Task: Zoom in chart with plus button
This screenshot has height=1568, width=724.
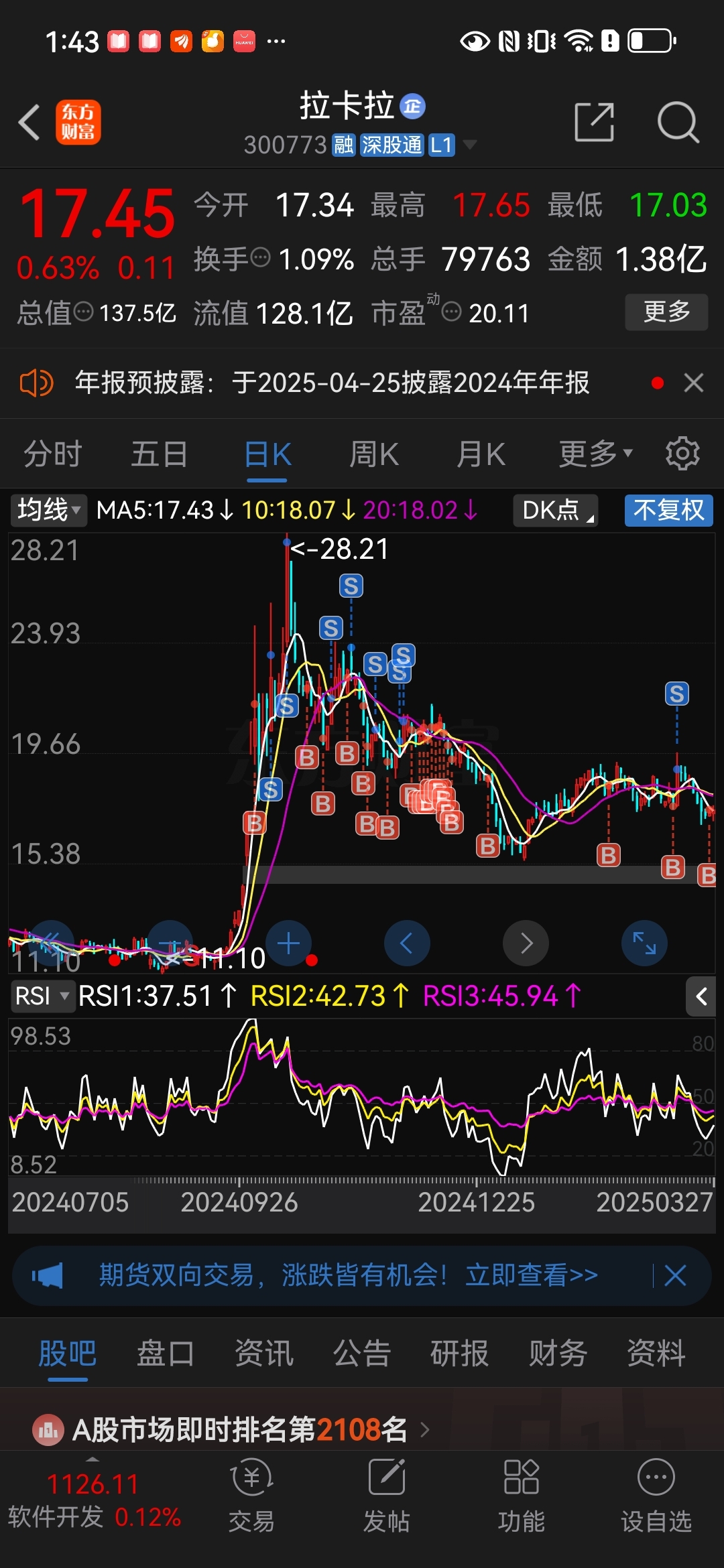Action: click(289, 943)
